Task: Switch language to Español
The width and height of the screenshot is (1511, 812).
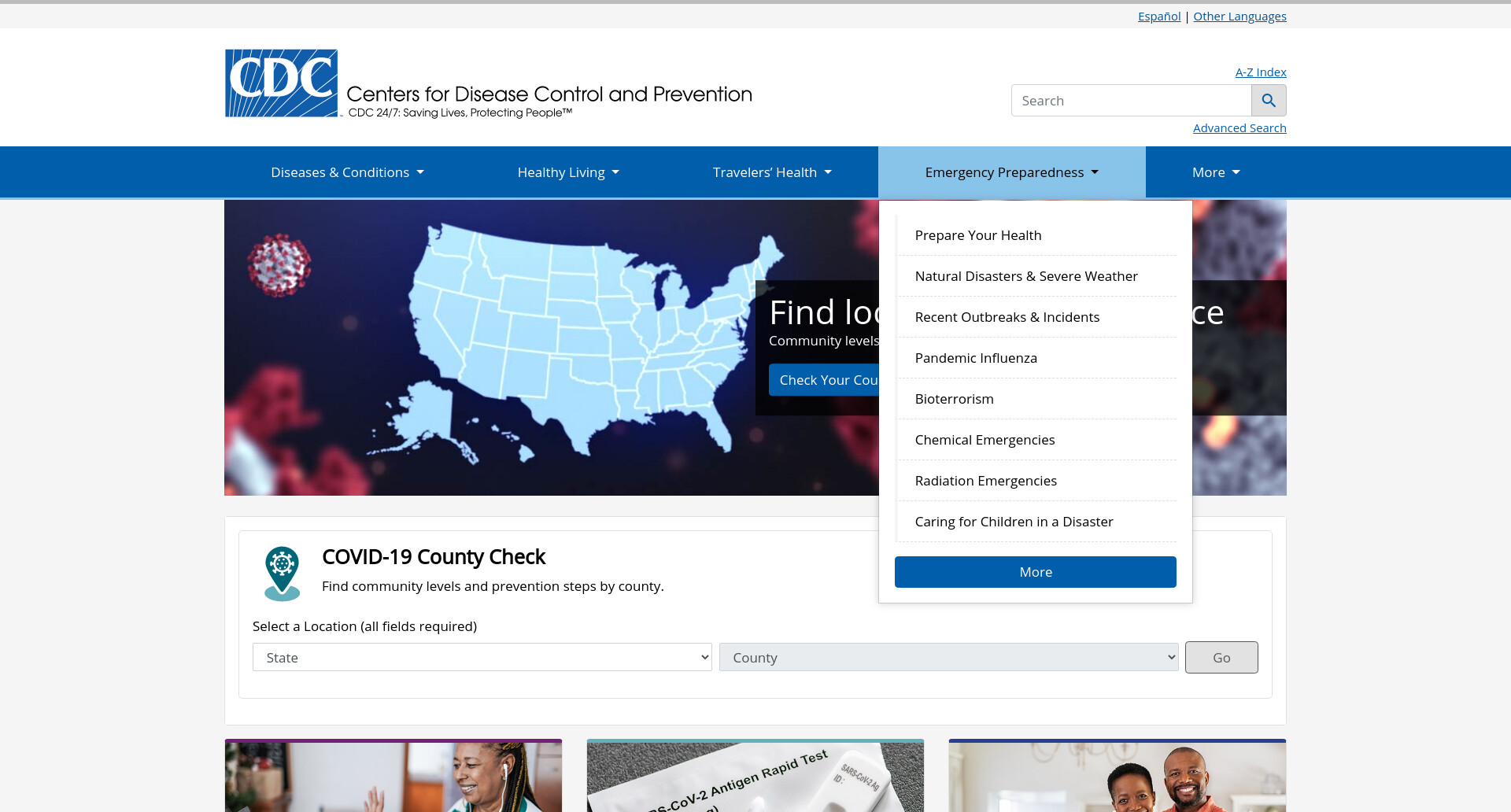Action: (x=1159, y=17)
